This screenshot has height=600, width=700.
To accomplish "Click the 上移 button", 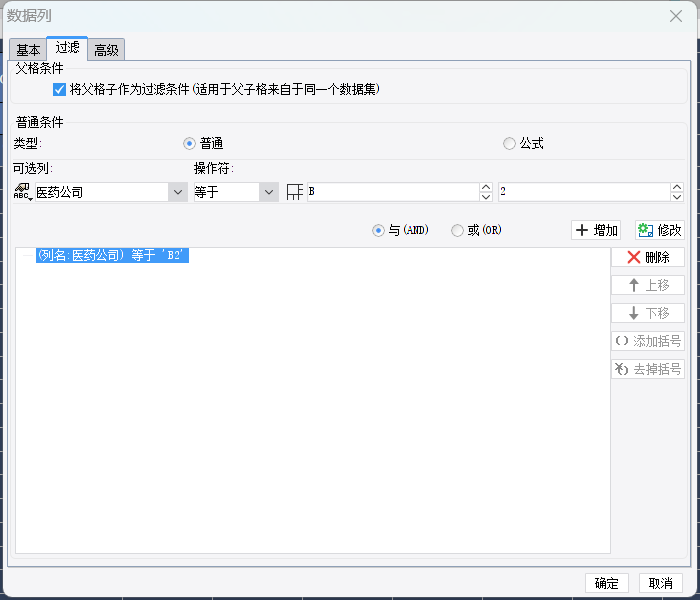I will click(648, 285).
